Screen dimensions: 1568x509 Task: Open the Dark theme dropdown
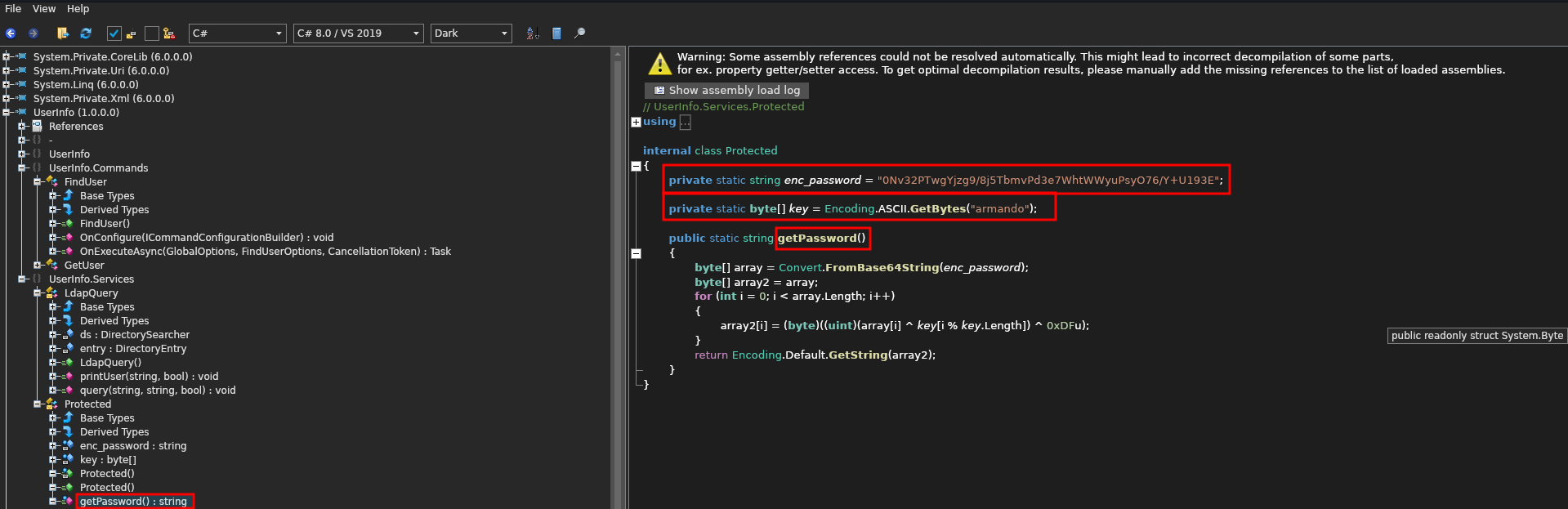[471, 33]
